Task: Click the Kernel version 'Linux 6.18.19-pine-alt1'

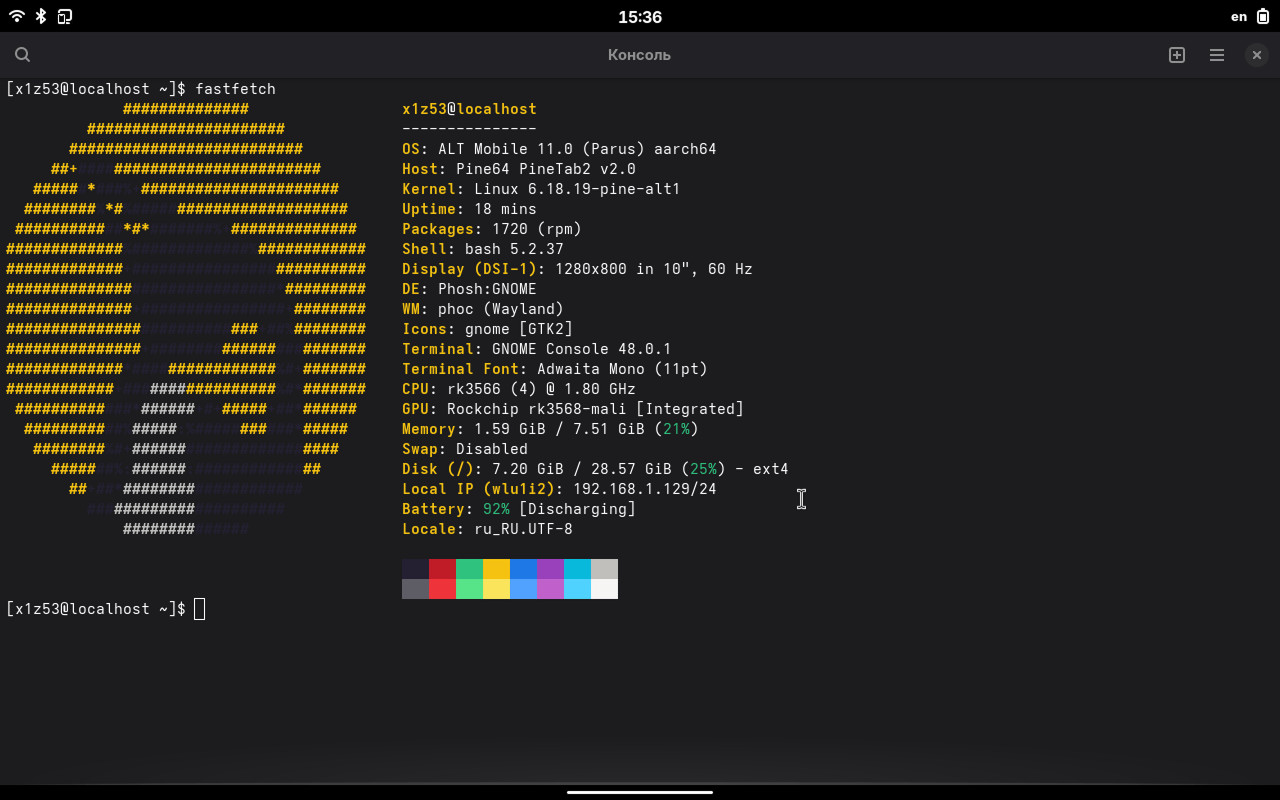Action: click(x=577, y=189)
